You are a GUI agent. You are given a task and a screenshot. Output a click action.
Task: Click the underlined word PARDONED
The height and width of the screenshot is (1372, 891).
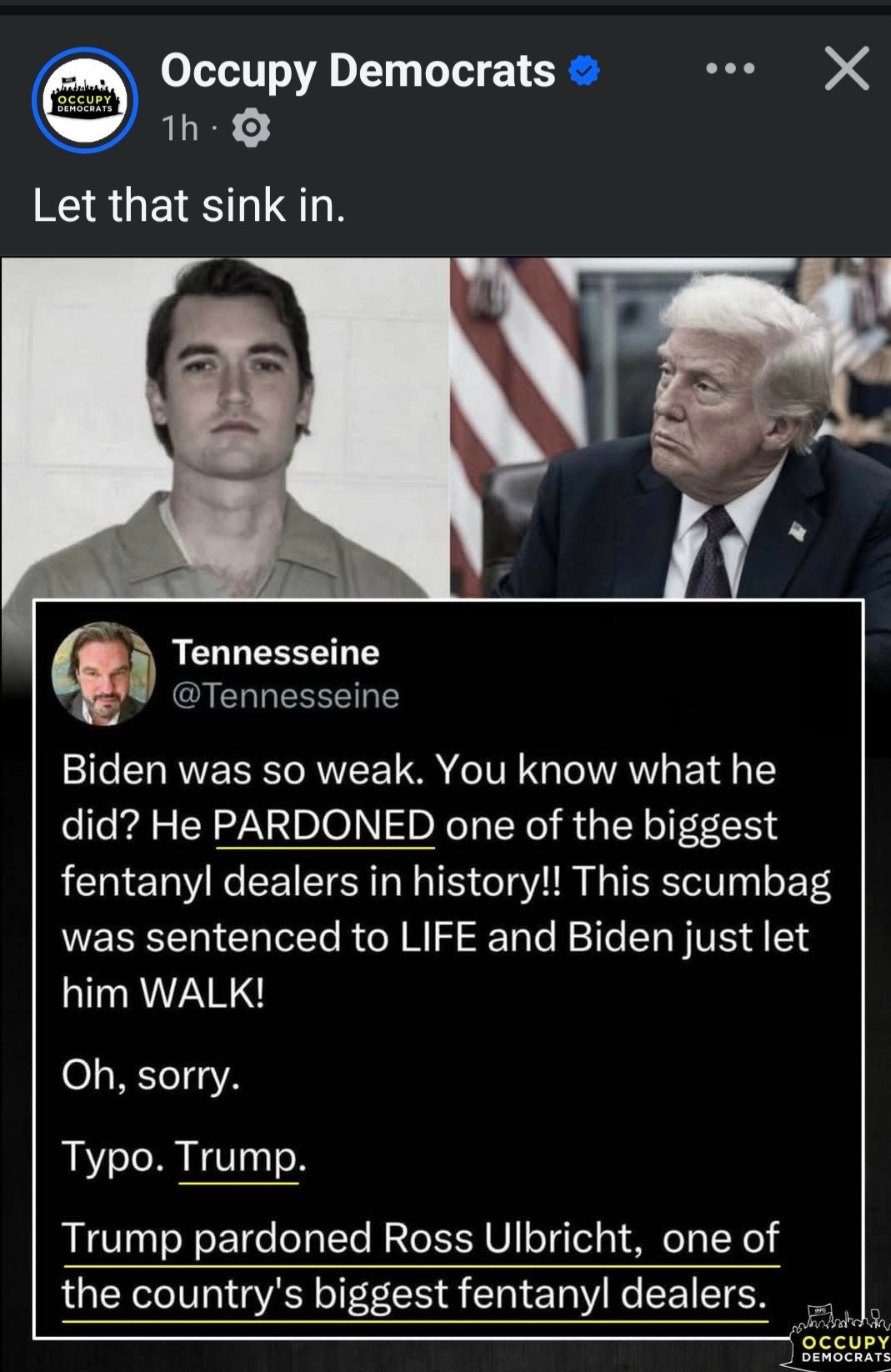coord(324,826)
